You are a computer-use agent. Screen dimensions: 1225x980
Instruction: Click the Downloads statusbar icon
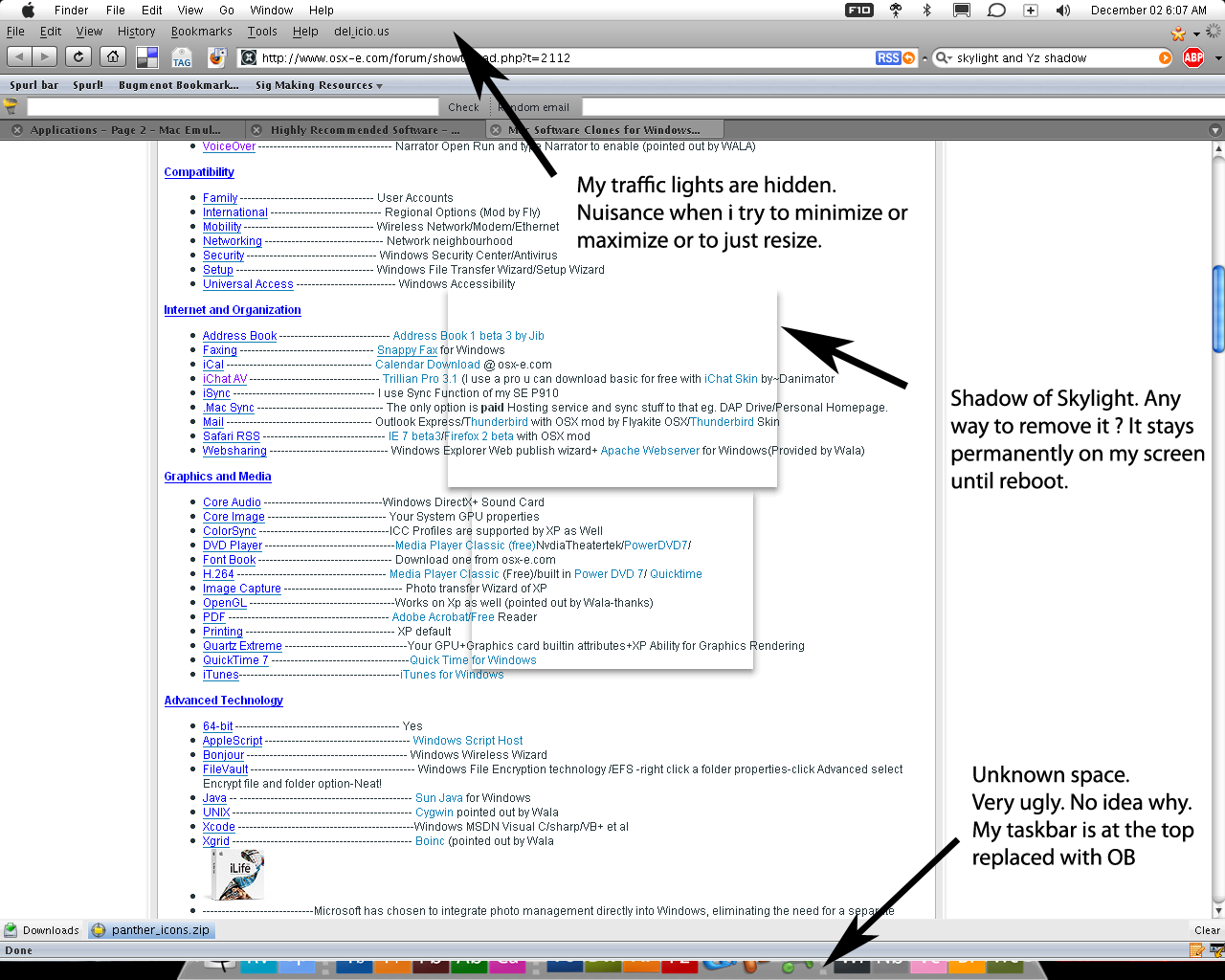[x=11, y=930]
